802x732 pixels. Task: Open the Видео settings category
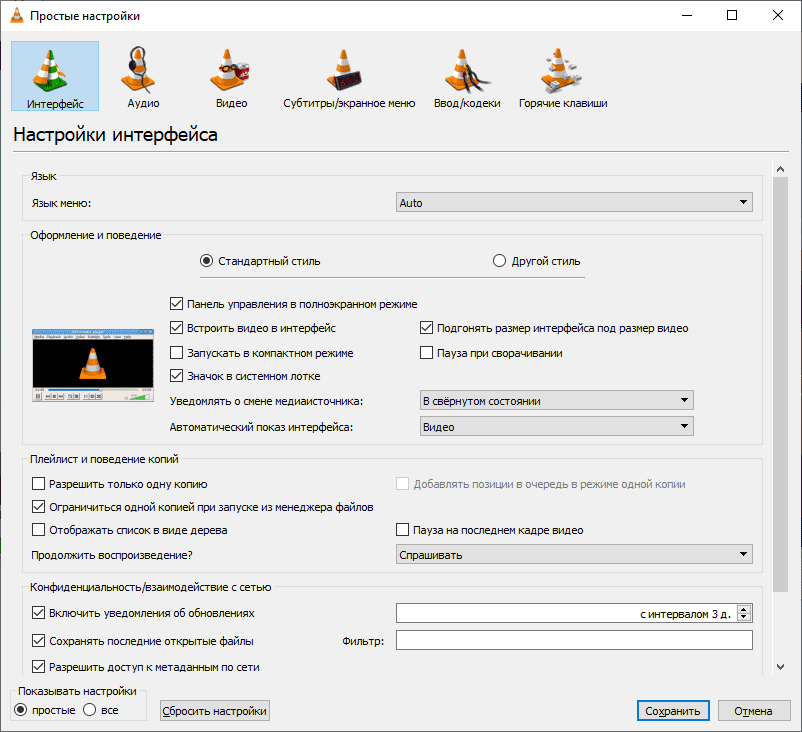coord(231,77)
